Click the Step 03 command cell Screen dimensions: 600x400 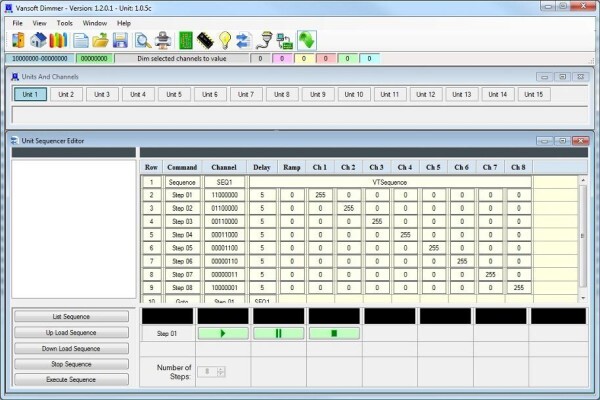click(x=182, y=222)
